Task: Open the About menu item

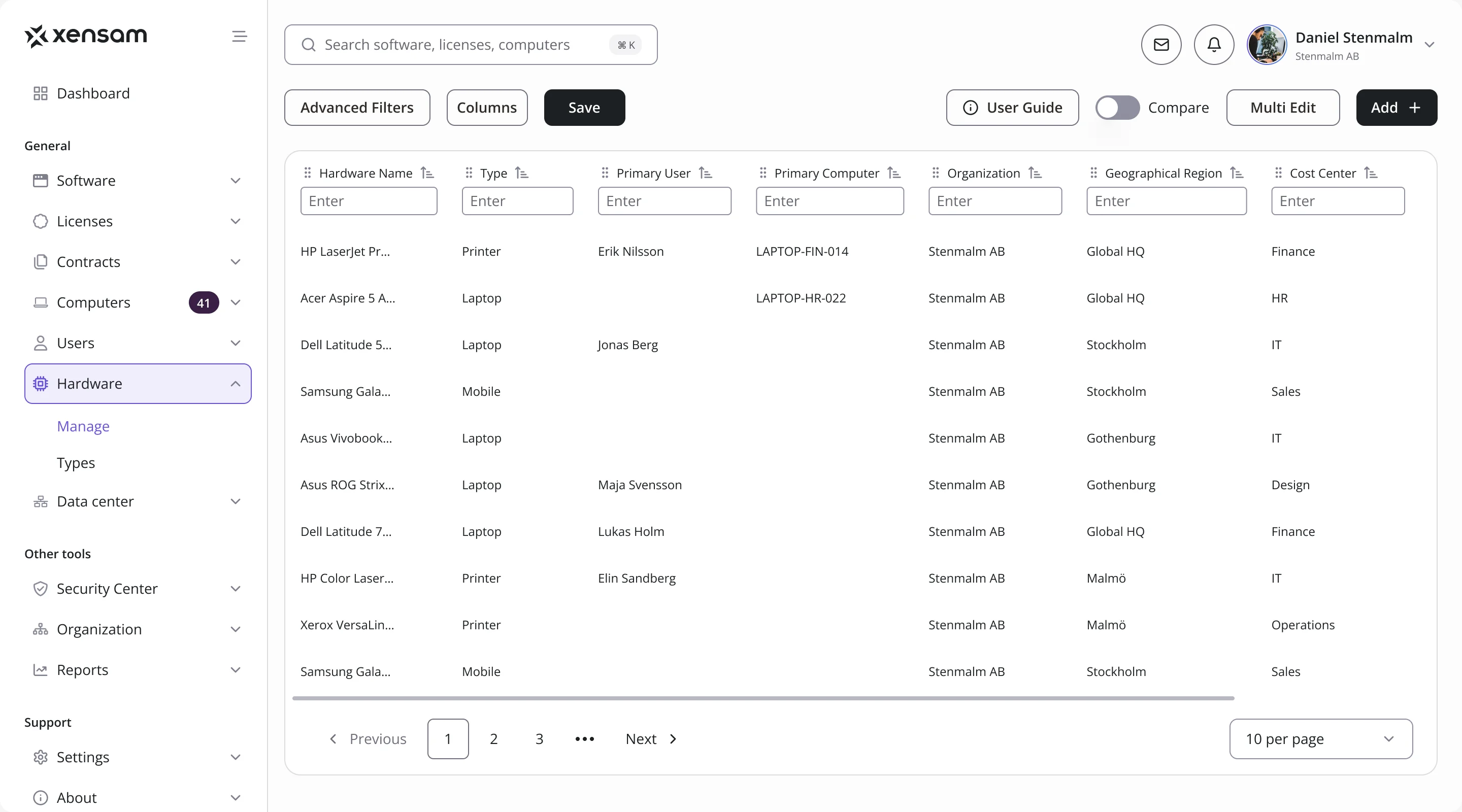Action: point(138,797)
